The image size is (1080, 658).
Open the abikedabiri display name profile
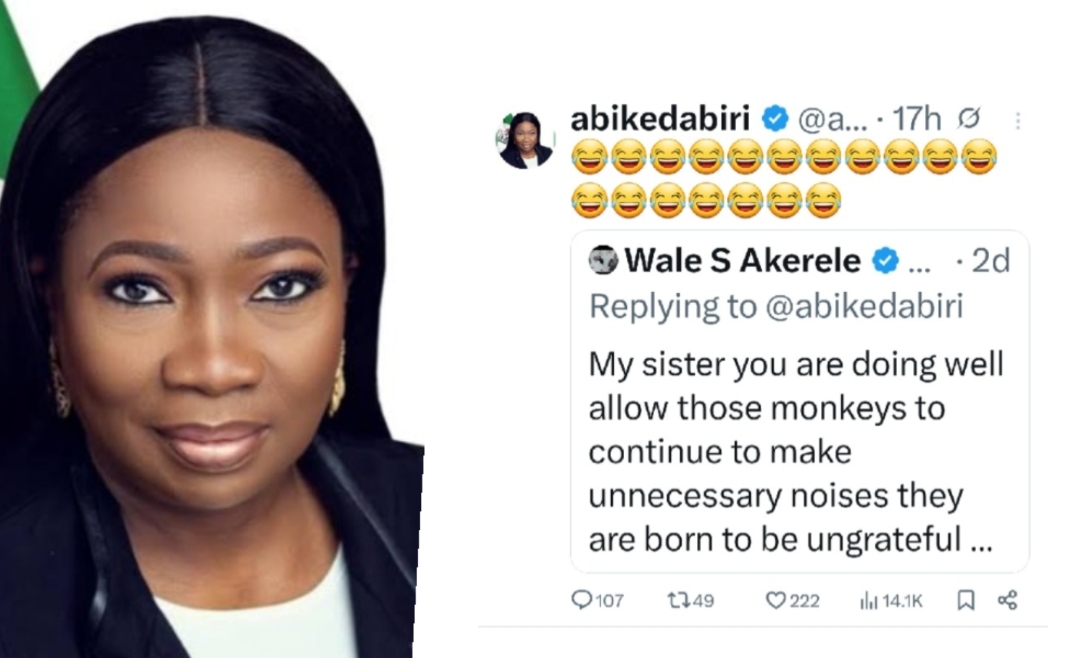coord(662,120)
